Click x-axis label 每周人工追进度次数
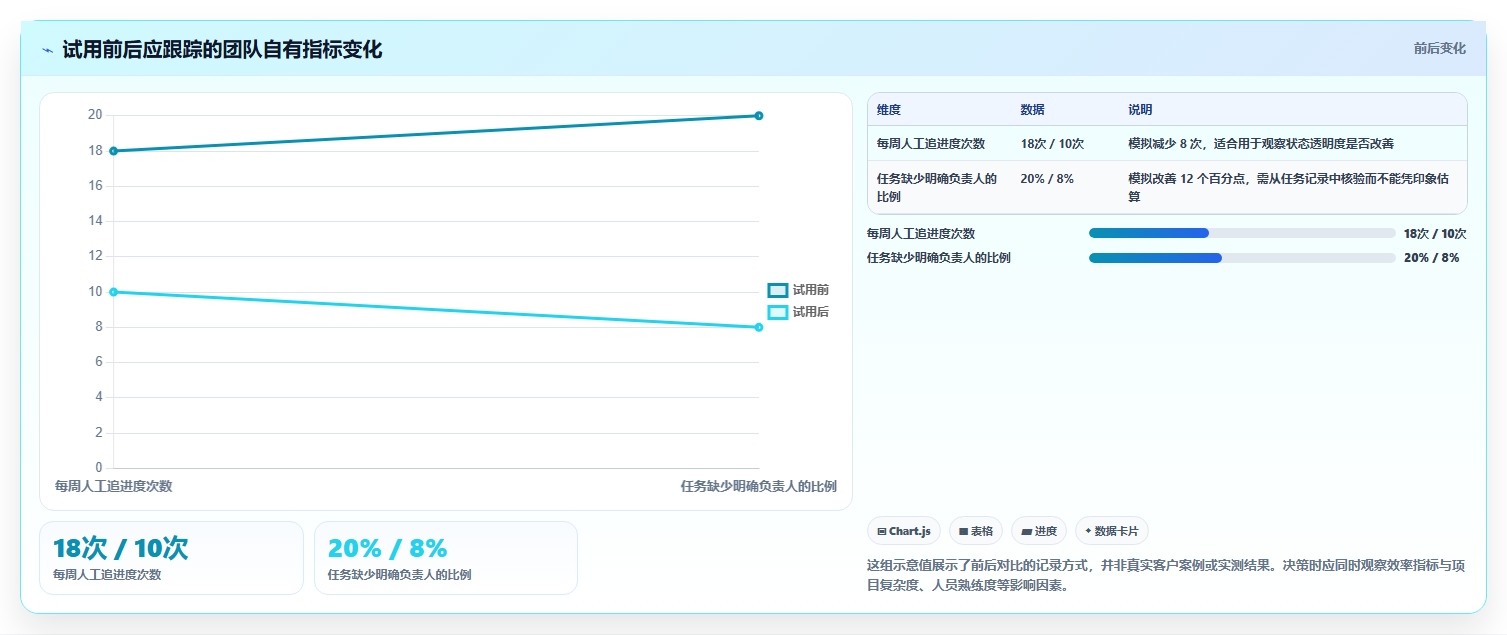The image size is (1507, 635). pyautogui.click(x=113, y=486)
